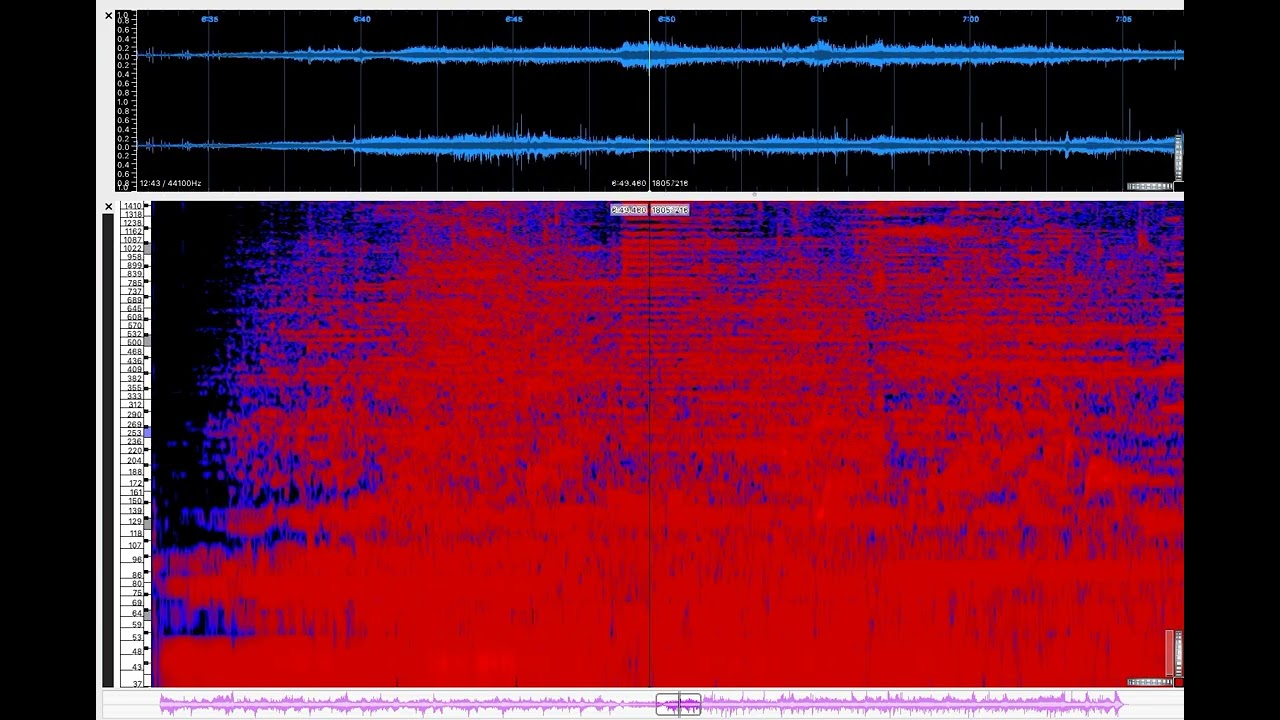Close the waveform pane with its X
The width and height of the screenshot is (1280, 720).
click(109, 16)
